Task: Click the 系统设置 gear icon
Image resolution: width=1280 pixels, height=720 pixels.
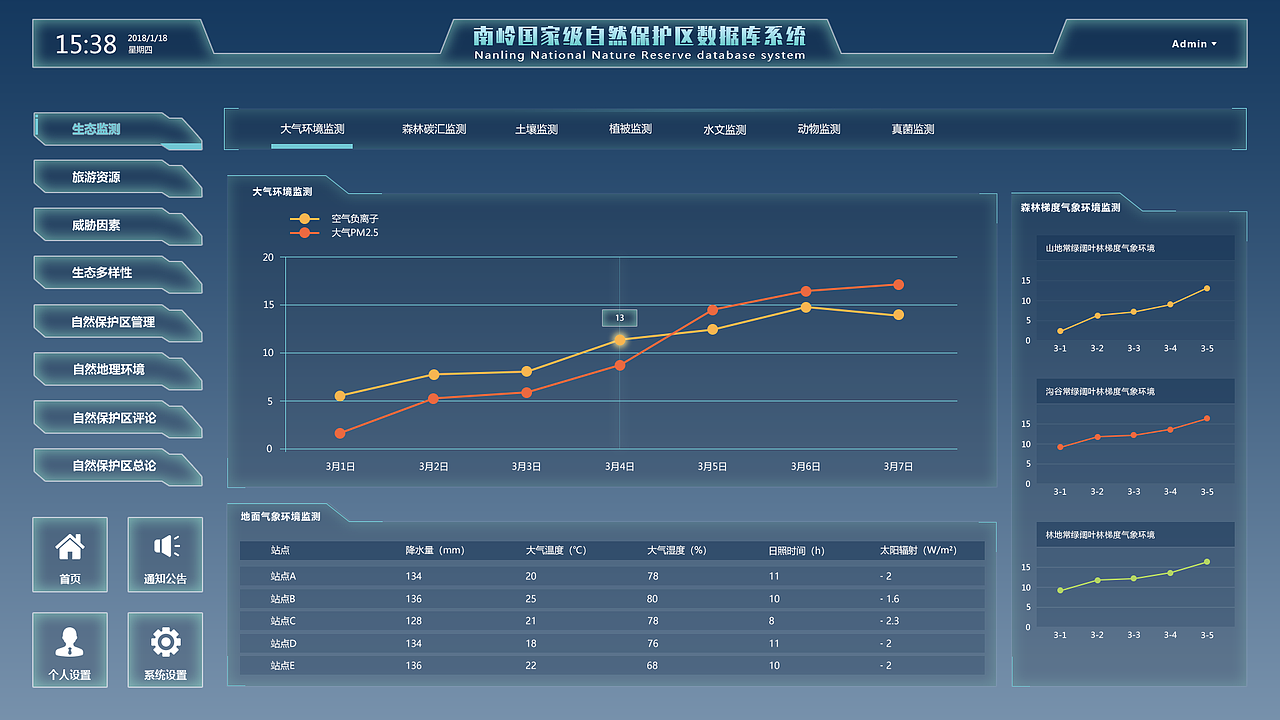Action: 165,650
